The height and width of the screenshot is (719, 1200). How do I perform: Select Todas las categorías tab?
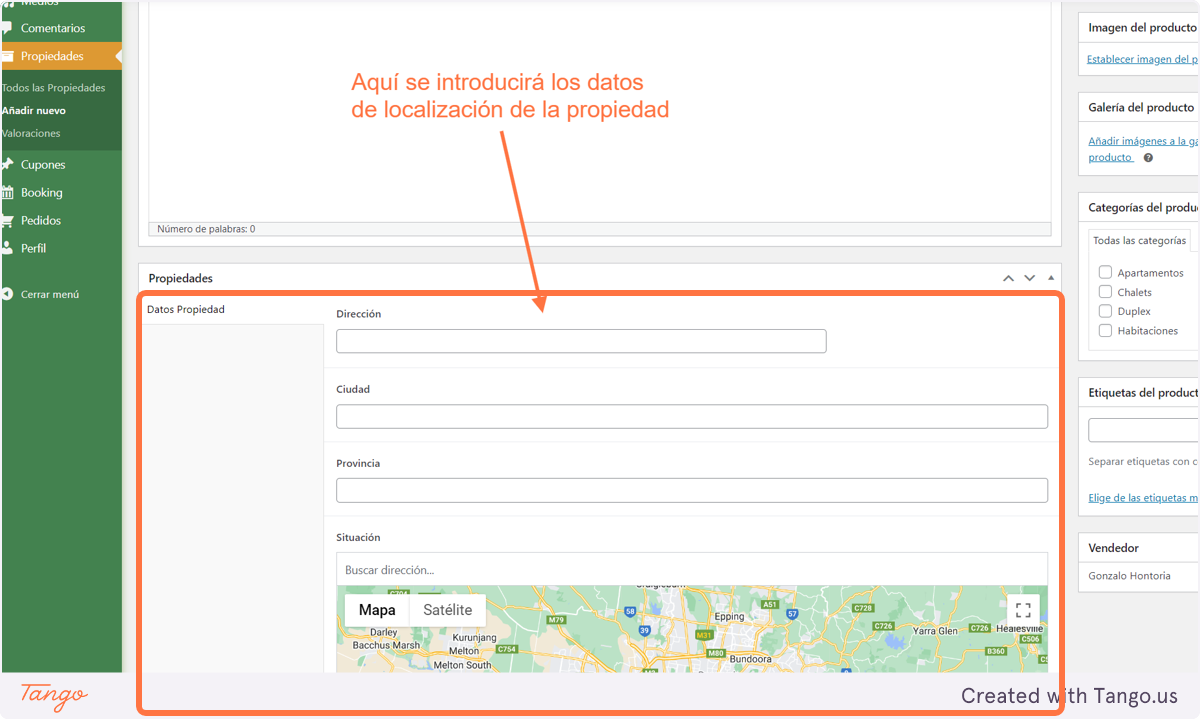click(x=1139, y=241)
